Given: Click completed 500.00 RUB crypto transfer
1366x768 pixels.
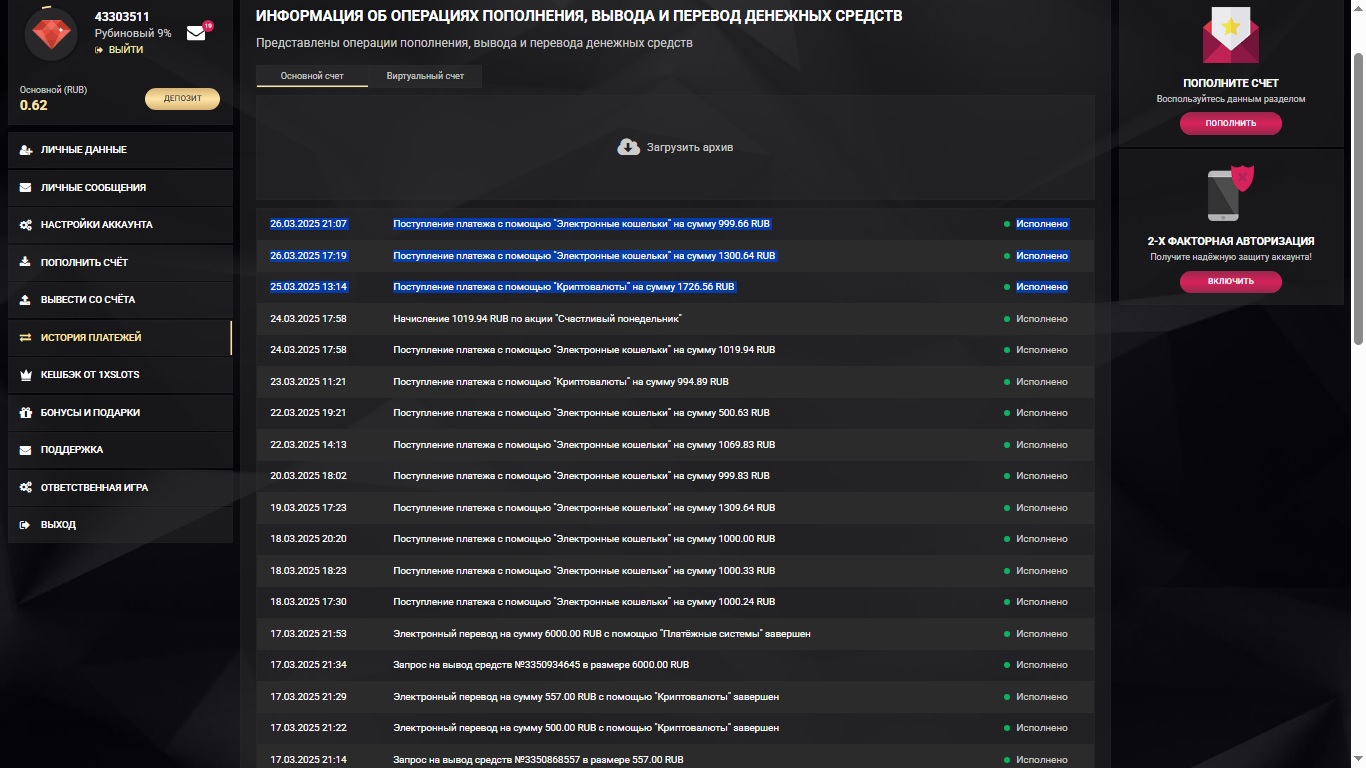Looking at the screenshot, I should [586, 728].
